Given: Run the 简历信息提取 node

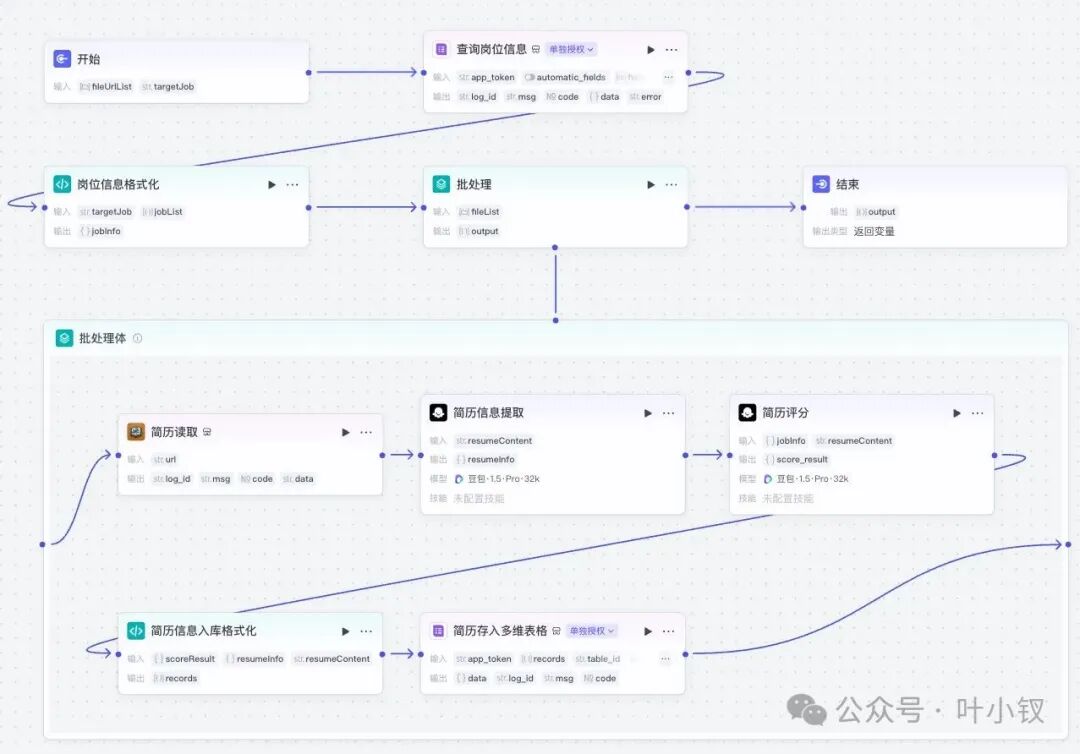Looking at the screenshot, I should [x=648, y=413].
